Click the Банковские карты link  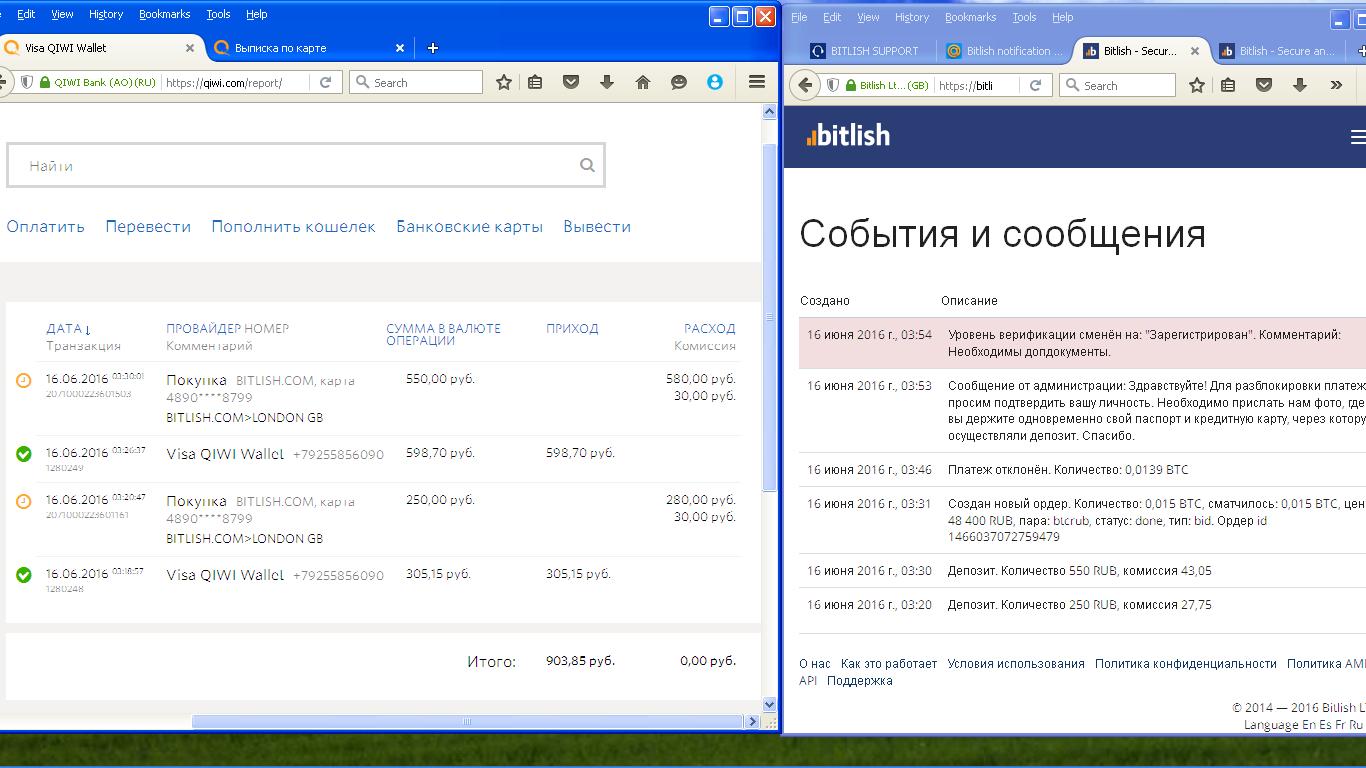(x=469, y=227)
